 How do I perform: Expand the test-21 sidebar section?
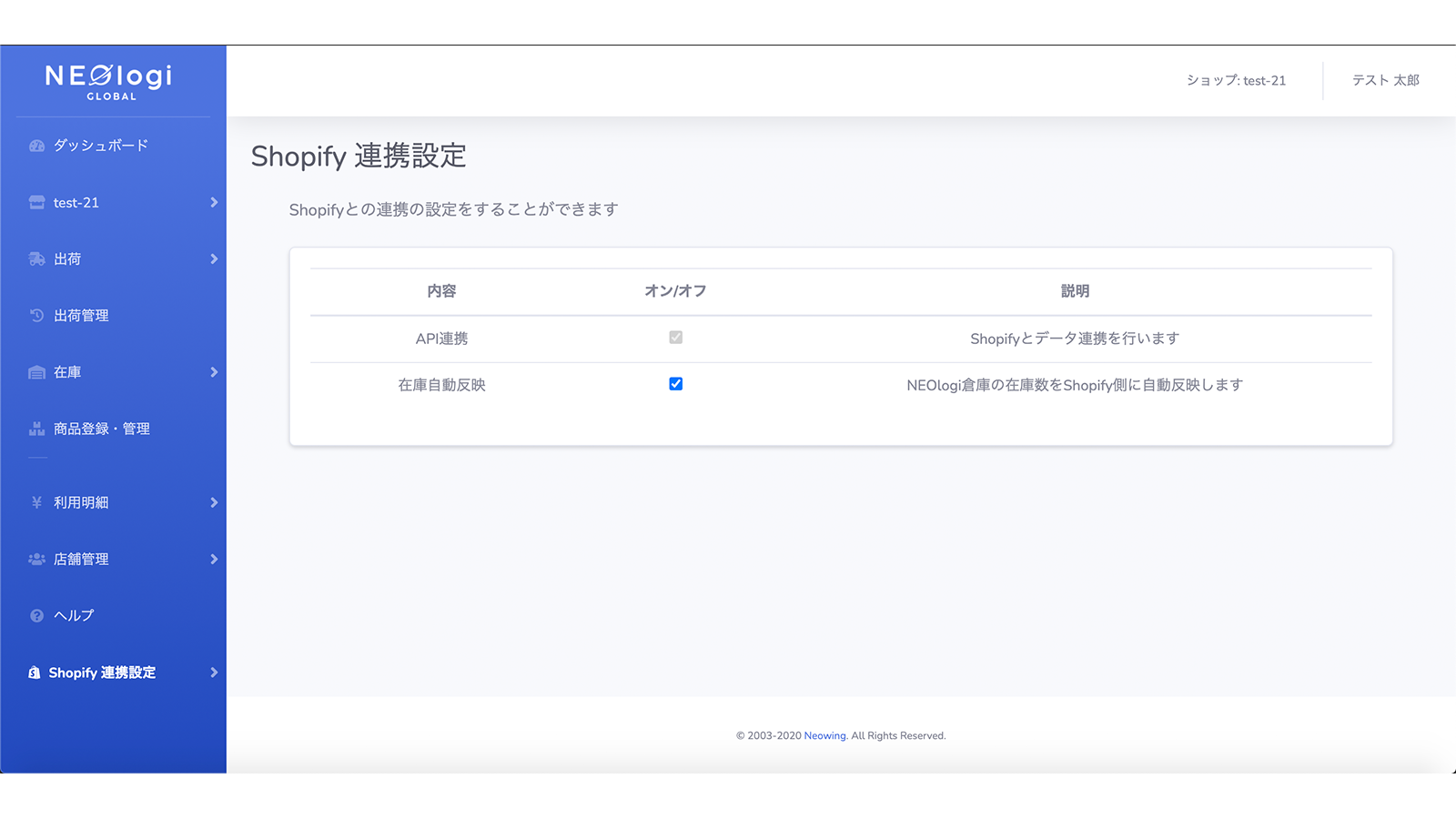tap(215, 202)
